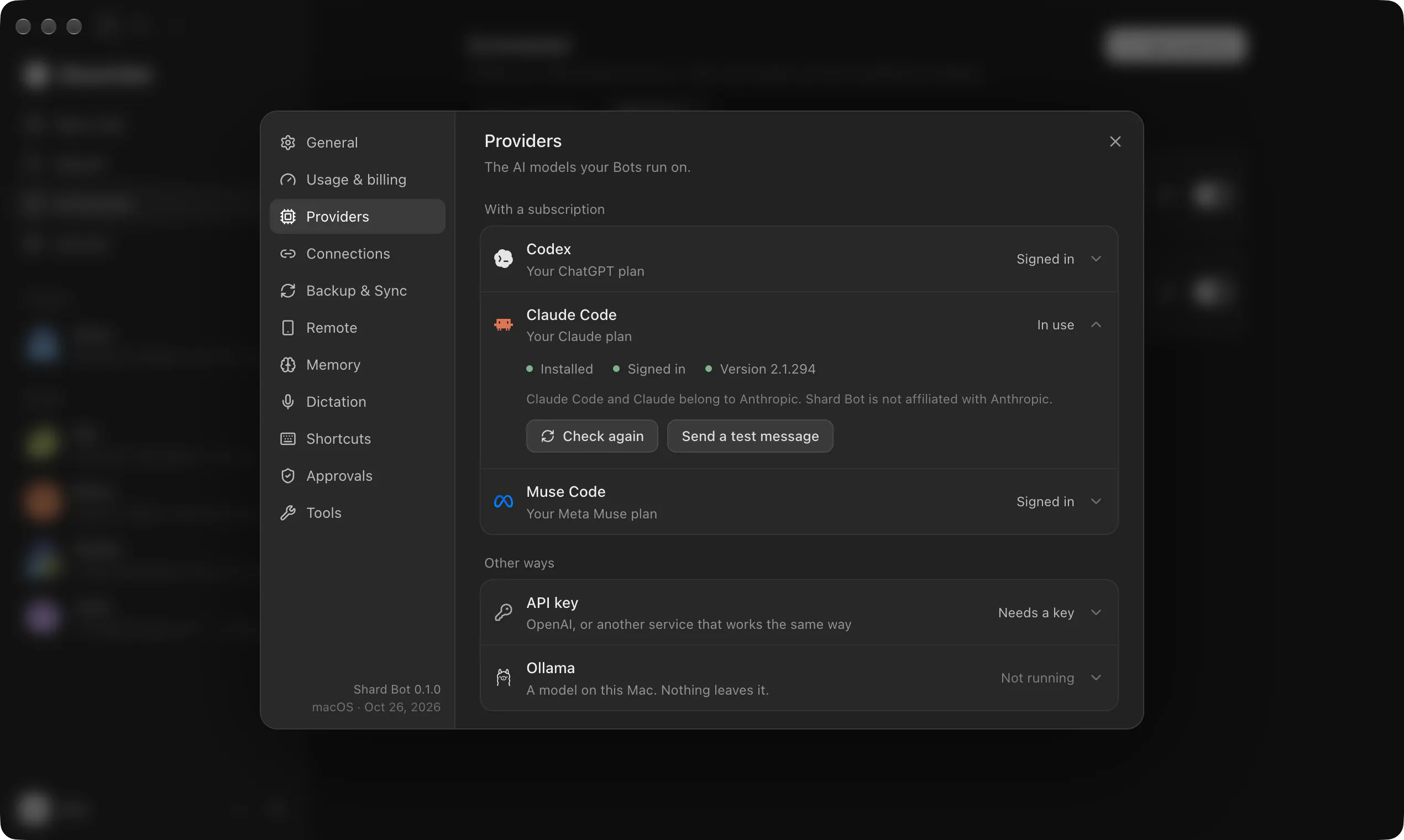1404x840 pixels.
Task: Click the Claude Code provider logo
Action: point(504,325)
